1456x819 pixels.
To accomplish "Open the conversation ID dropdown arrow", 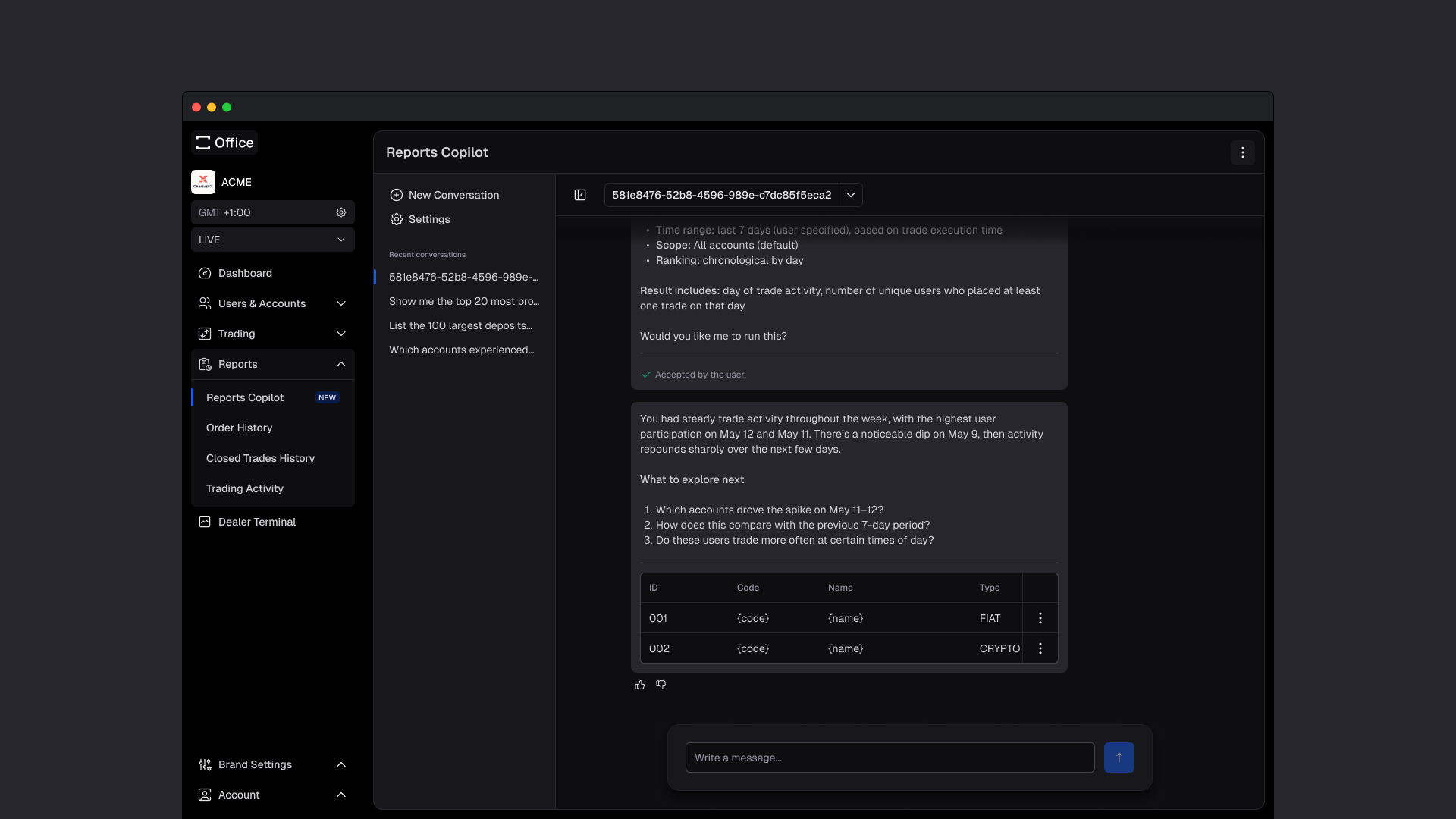I will tap(851, 195).
